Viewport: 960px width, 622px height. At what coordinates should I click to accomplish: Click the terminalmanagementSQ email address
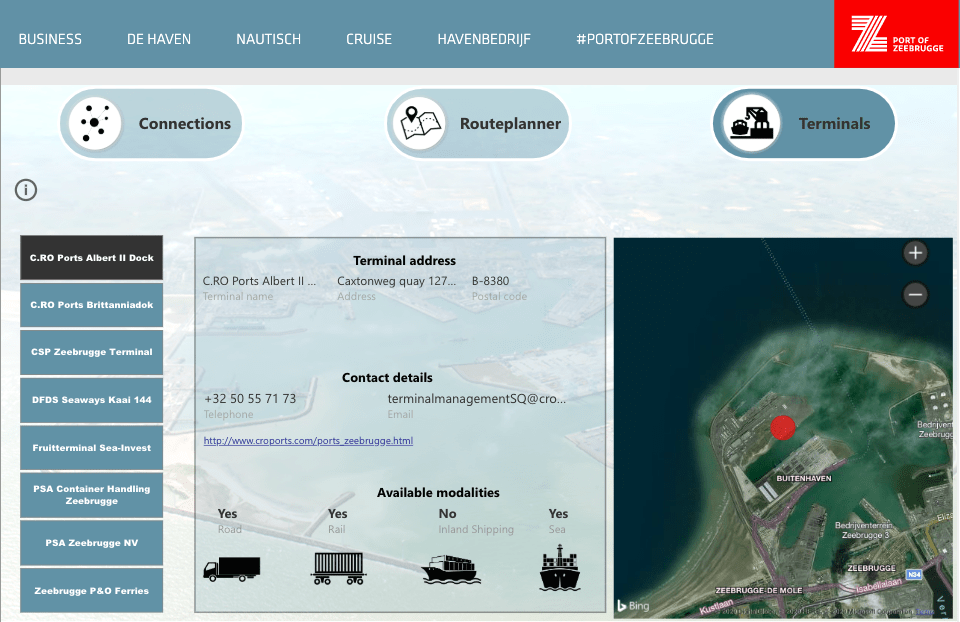pyautogui.click(x=477, y=399)
